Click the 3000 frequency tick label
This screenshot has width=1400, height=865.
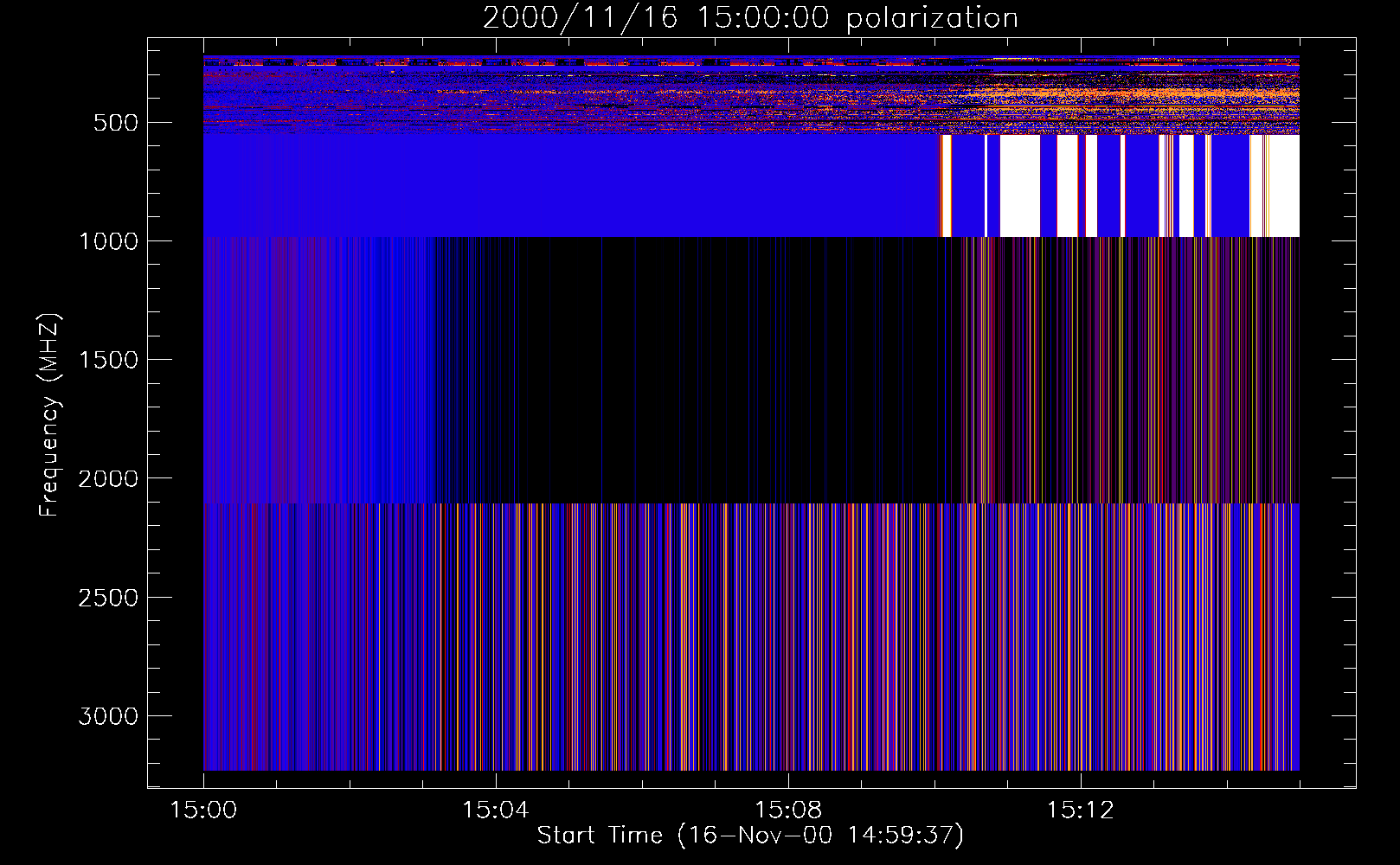[108, 716]
